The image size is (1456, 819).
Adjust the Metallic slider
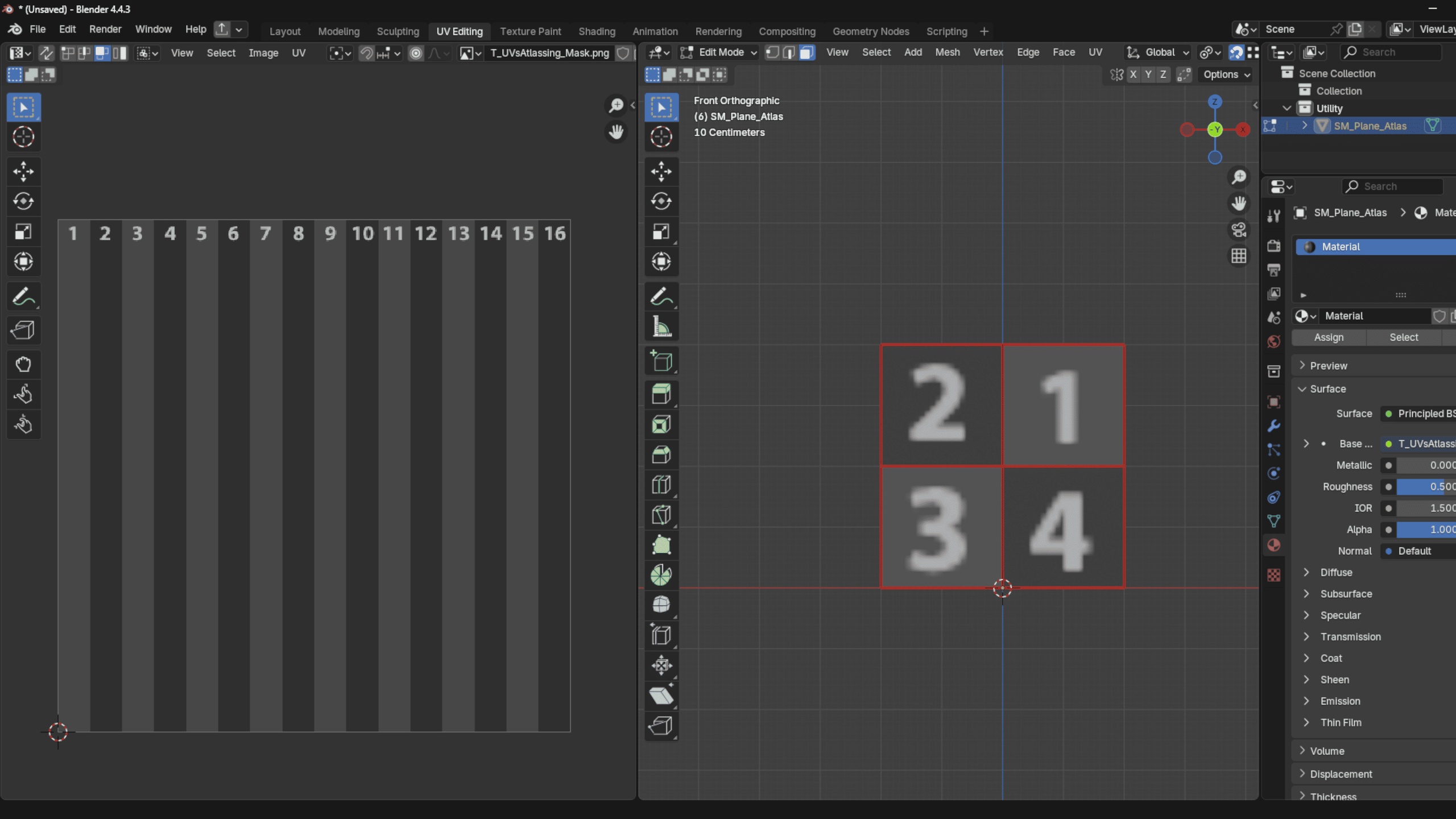click(x=1426, y=465)
